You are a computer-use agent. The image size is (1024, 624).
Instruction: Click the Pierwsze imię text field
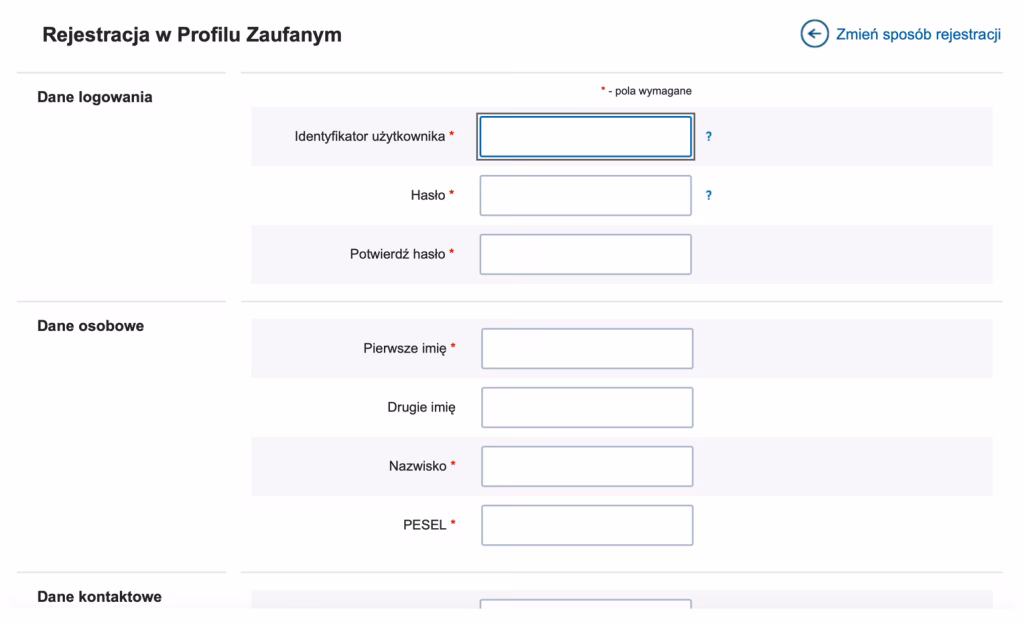click(x=587, y=348)
